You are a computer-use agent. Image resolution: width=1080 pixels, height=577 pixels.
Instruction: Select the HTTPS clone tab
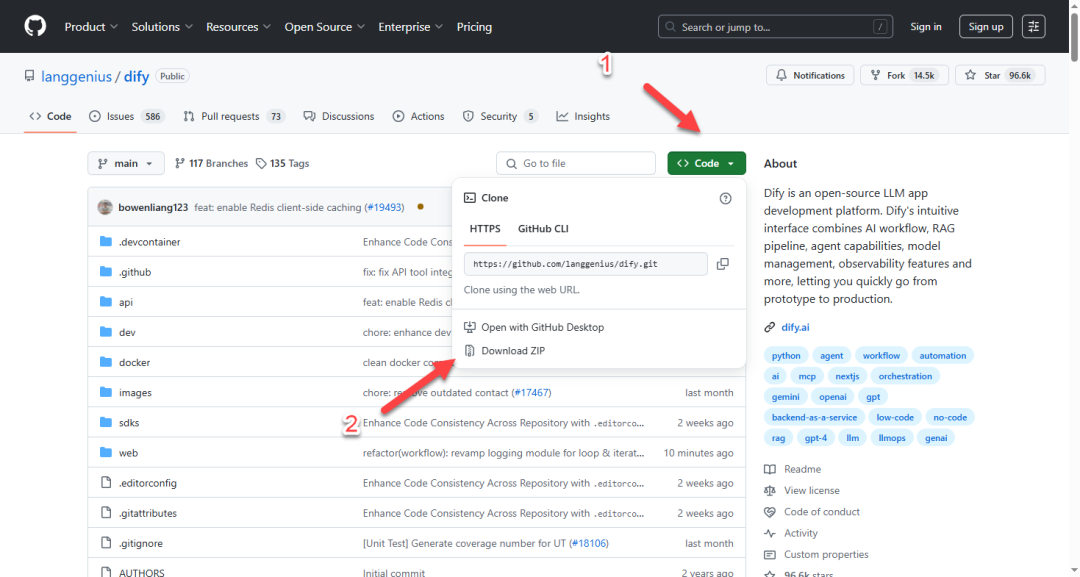point(485,229)
